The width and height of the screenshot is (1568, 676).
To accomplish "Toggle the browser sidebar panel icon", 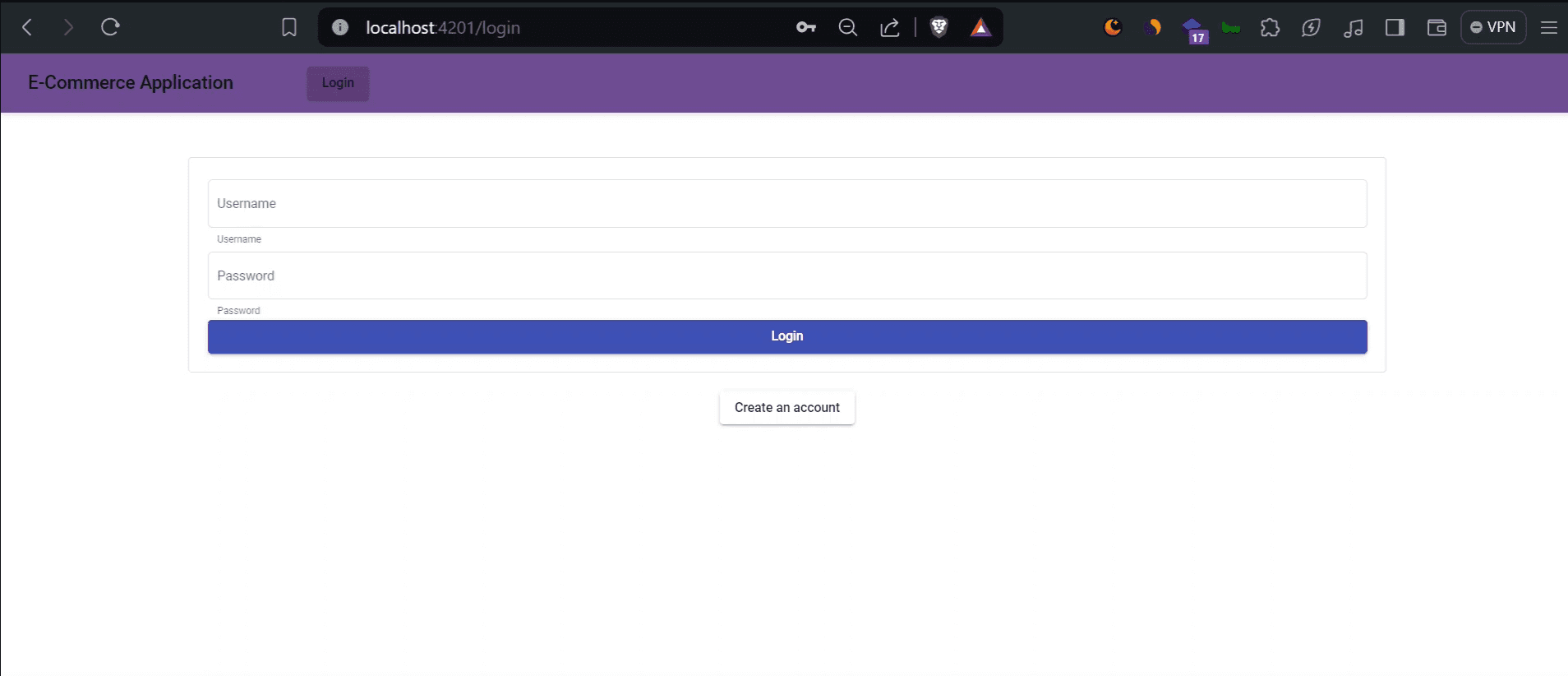I will [x=1395, y=28].
